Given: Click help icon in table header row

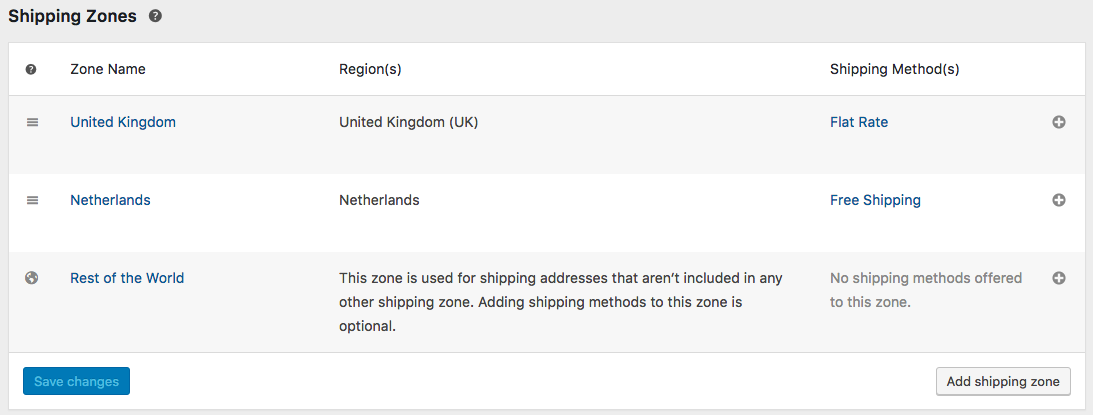Looking at the screenshot, I should coord(31,70).
